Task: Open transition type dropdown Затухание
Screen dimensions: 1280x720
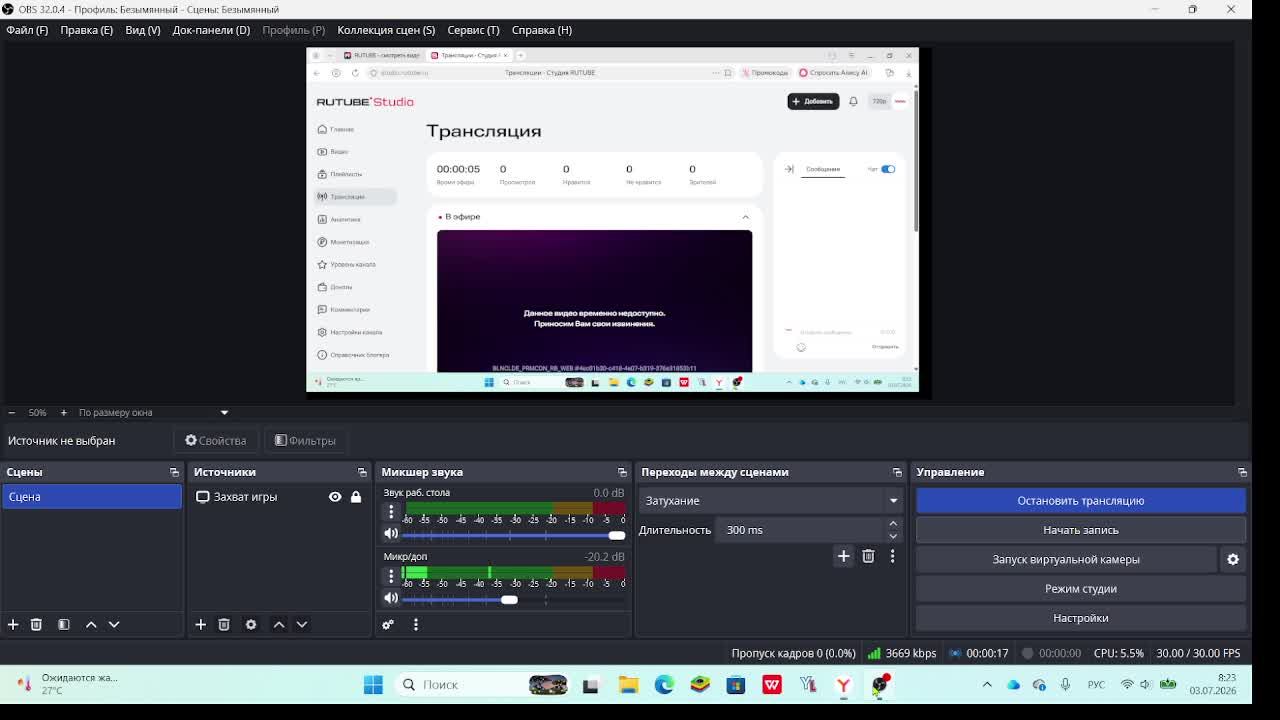Action: tap(770, 501)
